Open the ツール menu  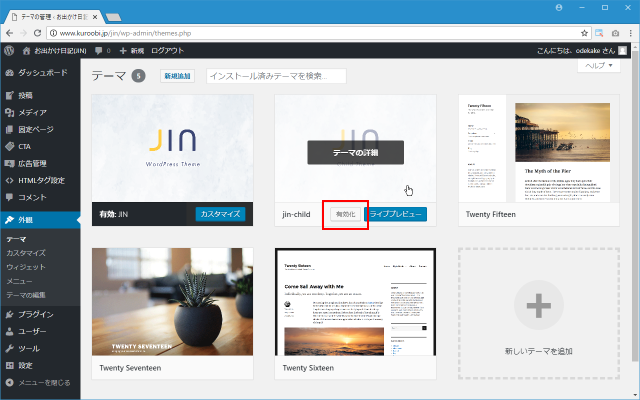[x=40, y=349]
